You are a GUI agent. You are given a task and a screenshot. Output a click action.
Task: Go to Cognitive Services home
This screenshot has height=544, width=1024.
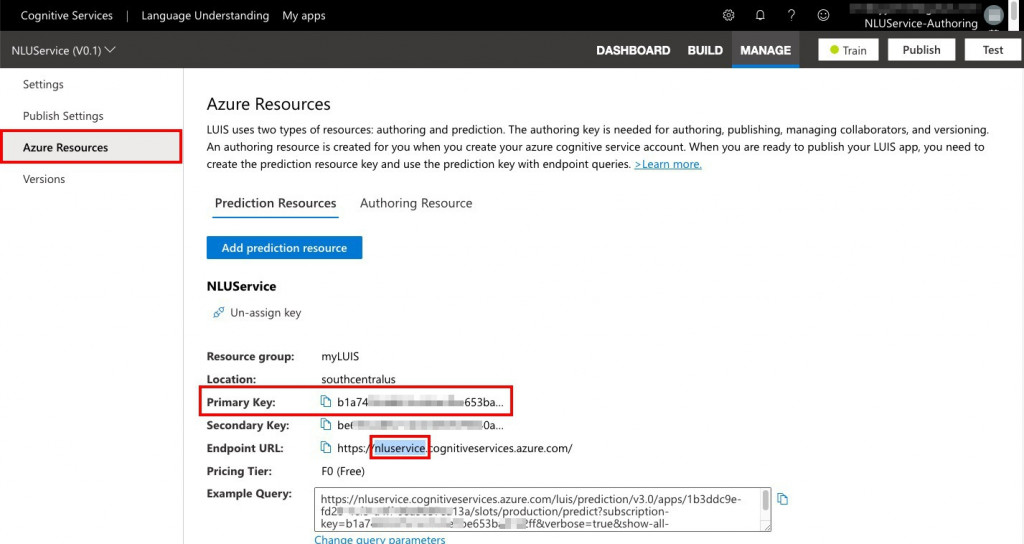[x=67, y=15]
